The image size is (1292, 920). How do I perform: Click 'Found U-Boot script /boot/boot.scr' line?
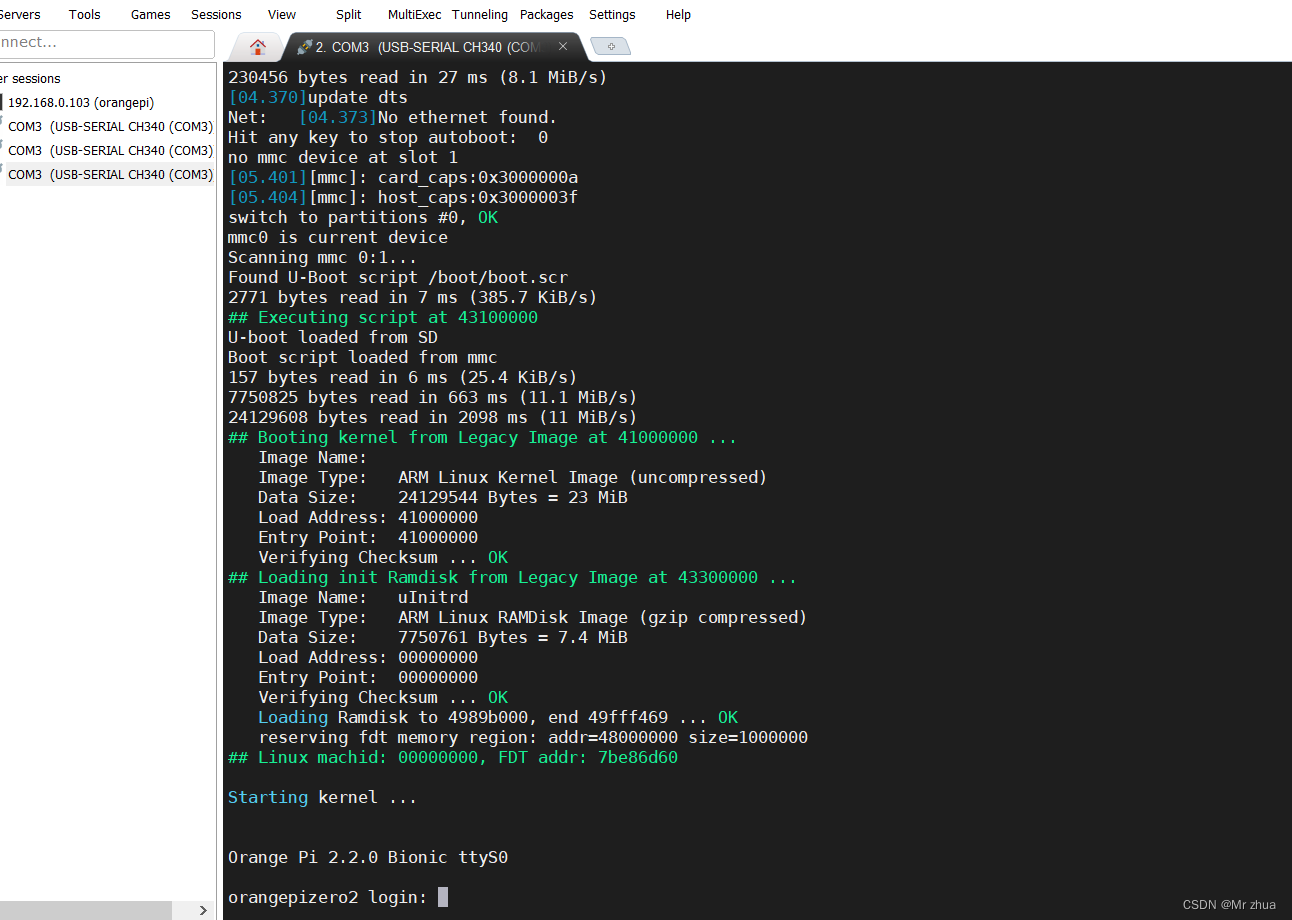(x=397, y=277)
